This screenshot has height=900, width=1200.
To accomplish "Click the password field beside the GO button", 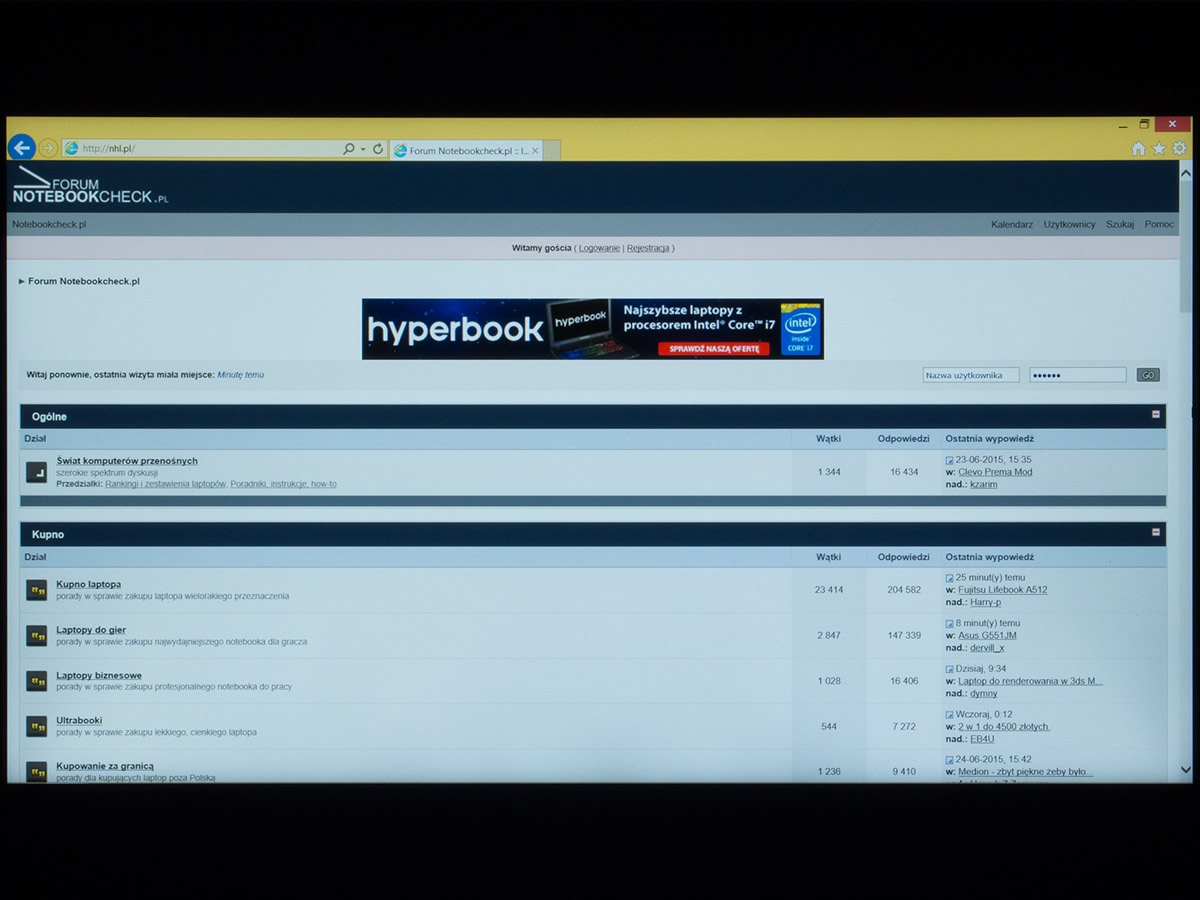I will tap(1078, 375).
